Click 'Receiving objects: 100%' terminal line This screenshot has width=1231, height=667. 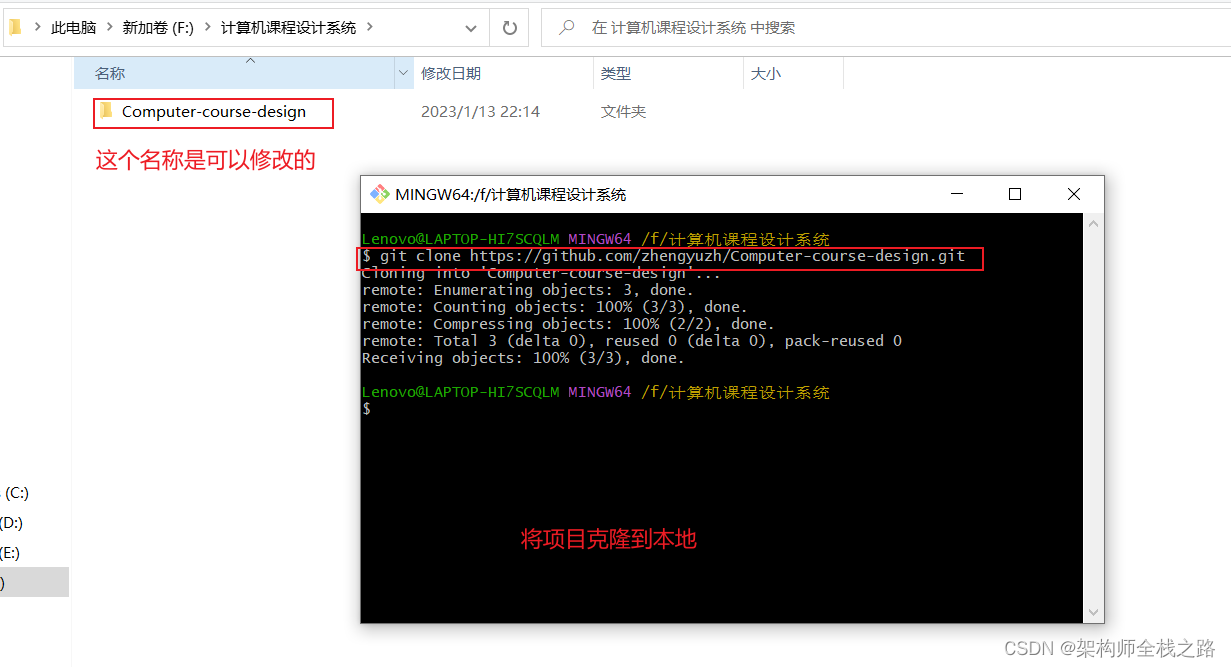523,358
